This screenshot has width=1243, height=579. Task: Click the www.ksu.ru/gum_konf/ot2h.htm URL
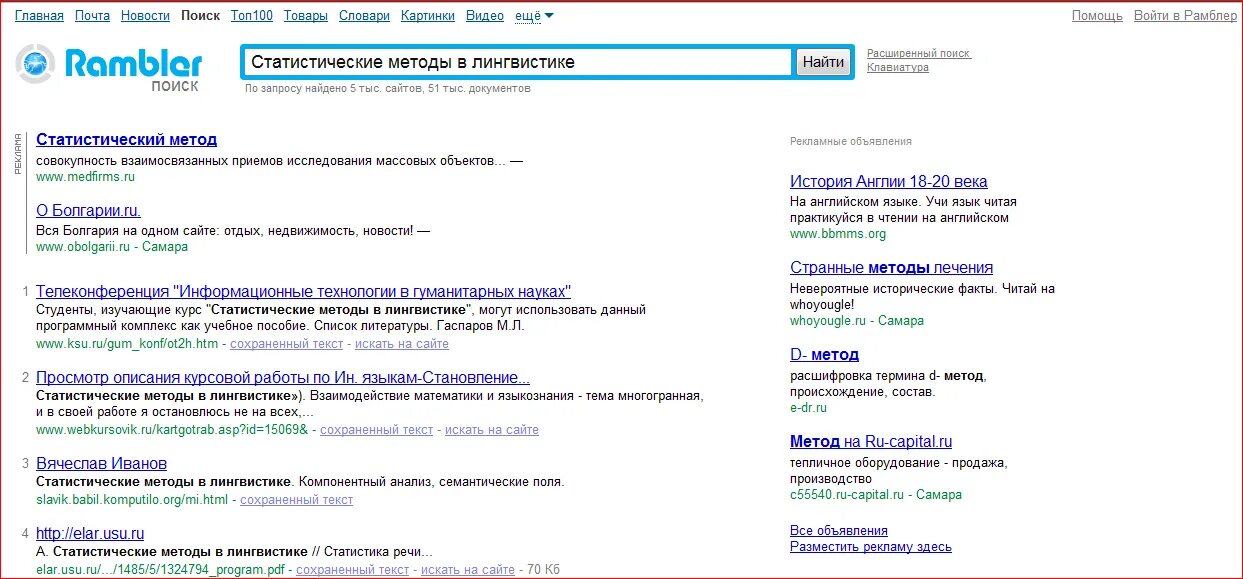pyautogui.click(x=127, y=344)
